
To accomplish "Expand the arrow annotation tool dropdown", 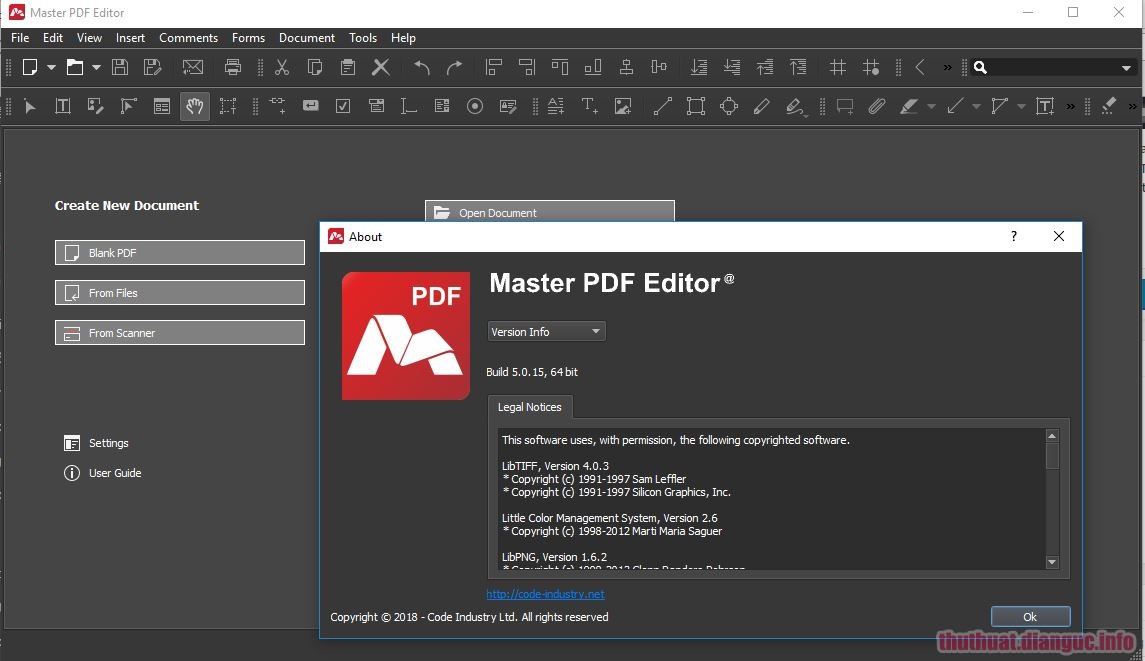I will 976,107.
